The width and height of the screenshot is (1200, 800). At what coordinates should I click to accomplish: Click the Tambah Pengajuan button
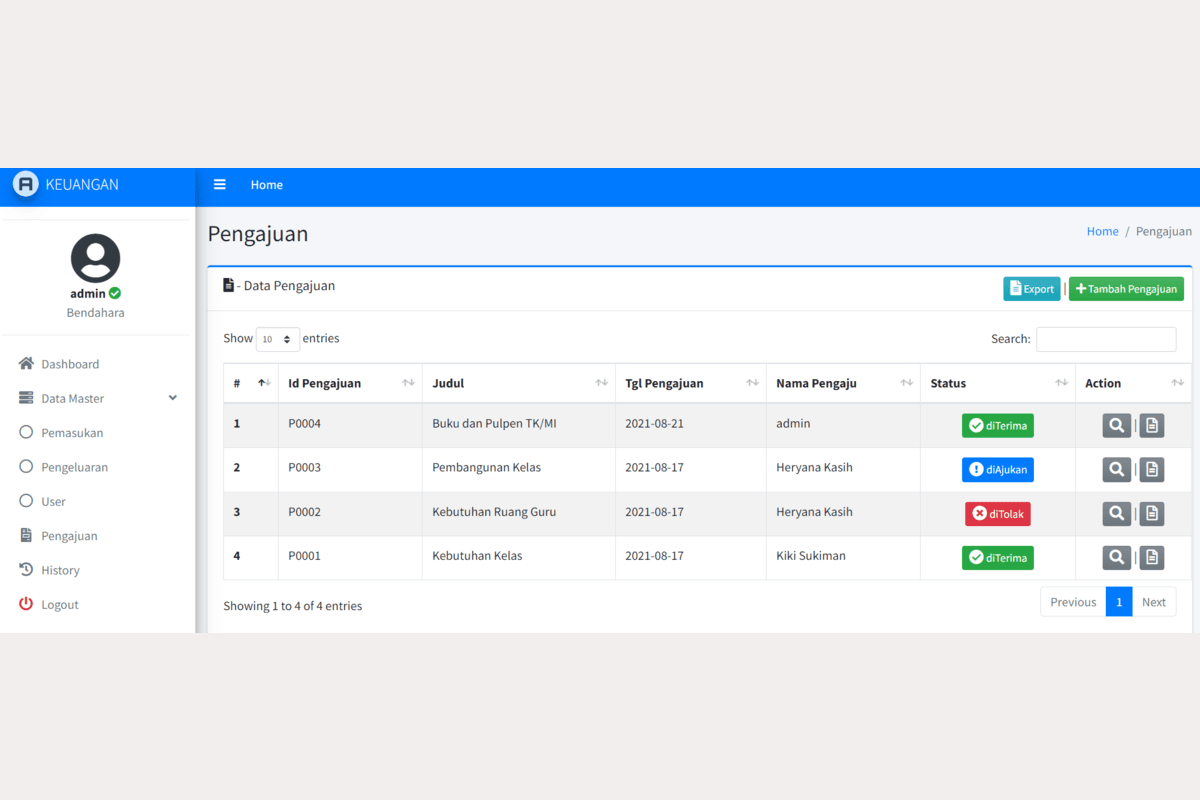point(1126,289)
